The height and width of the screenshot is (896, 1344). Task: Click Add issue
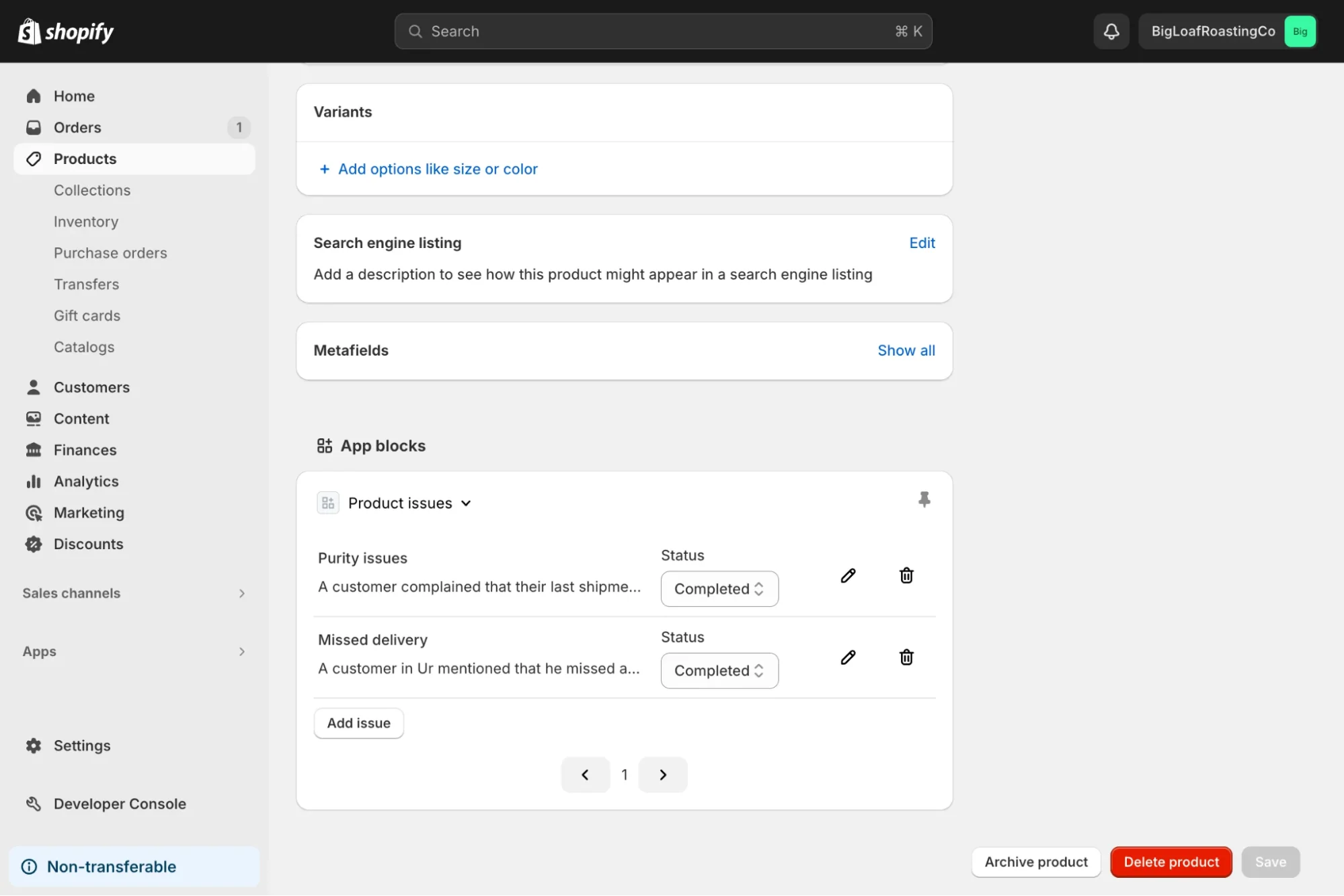[x=358, y=723]
